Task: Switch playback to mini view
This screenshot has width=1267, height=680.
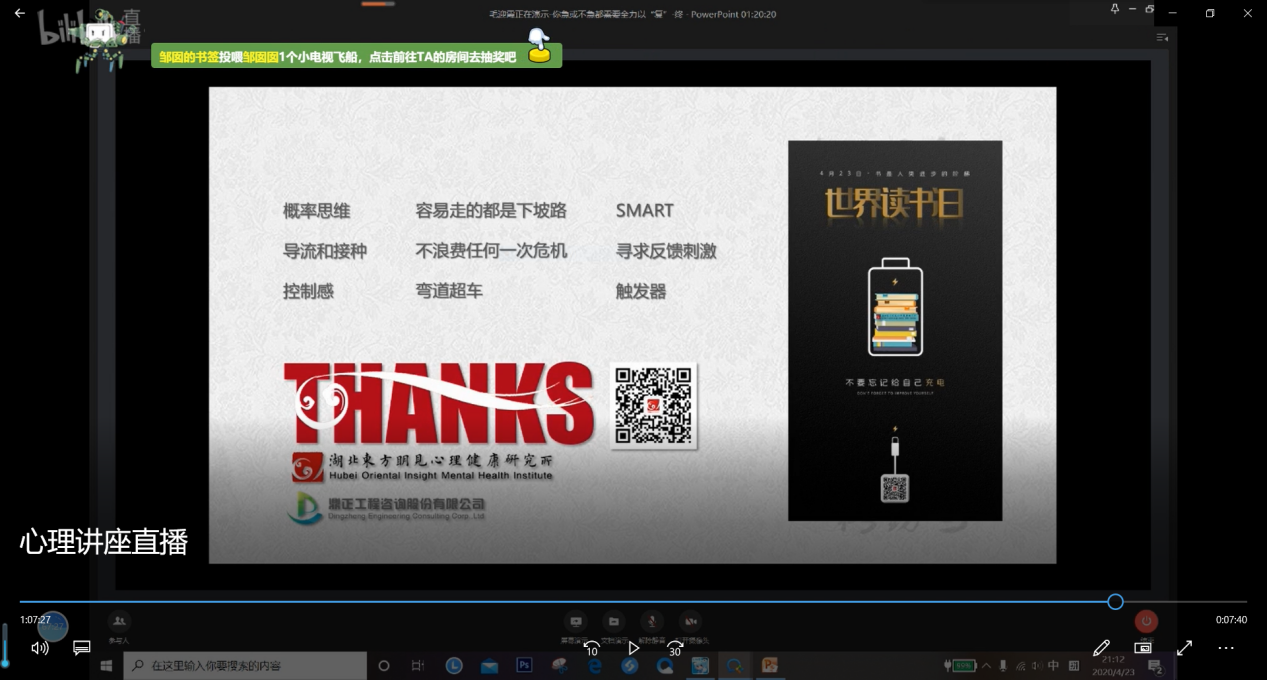Action: tap(1143, 648)
